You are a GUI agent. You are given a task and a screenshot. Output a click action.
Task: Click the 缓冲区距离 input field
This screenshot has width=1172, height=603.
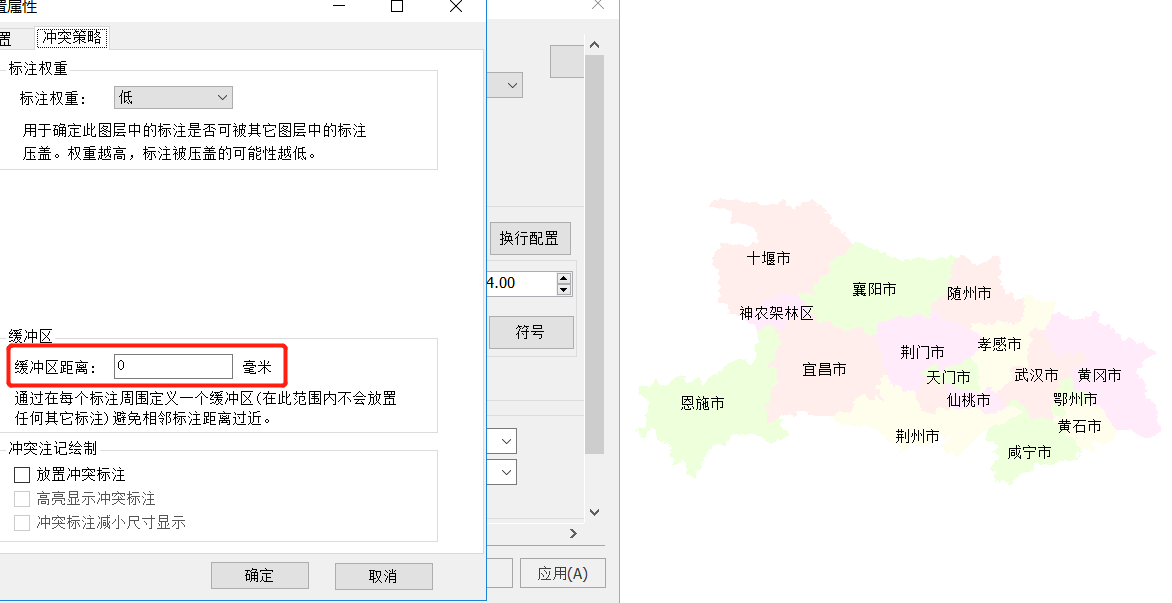173,367
